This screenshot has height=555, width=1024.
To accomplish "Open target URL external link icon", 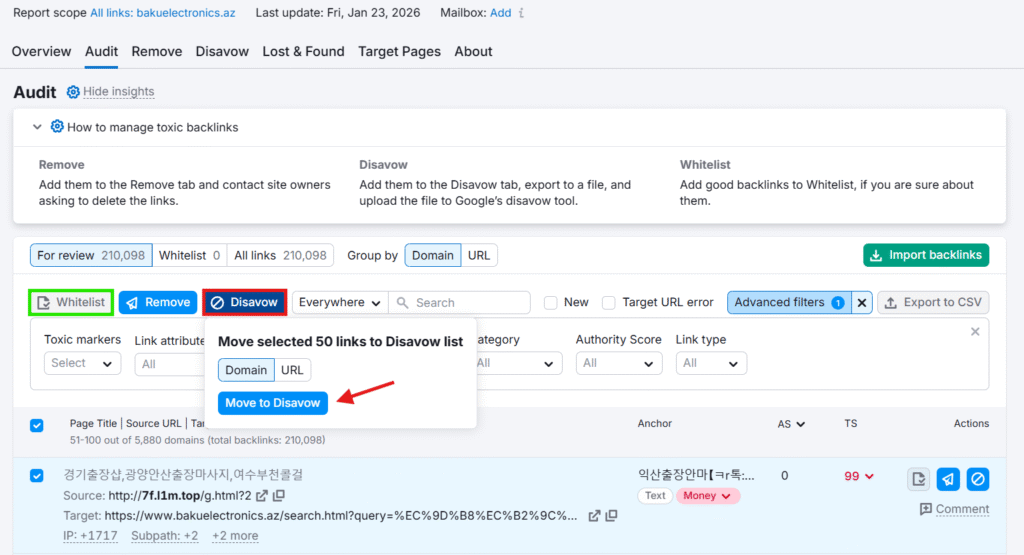I will click(594, 516).
